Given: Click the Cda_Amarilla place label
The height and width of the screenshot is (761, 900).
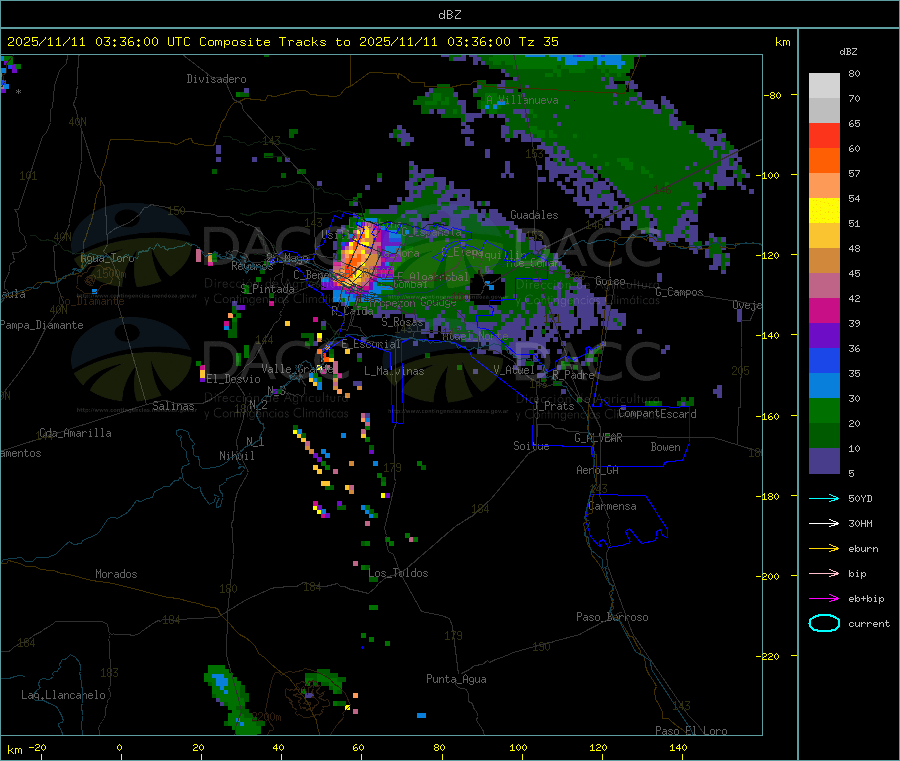Looking at the screenshot, I should (x=75, y=433).
